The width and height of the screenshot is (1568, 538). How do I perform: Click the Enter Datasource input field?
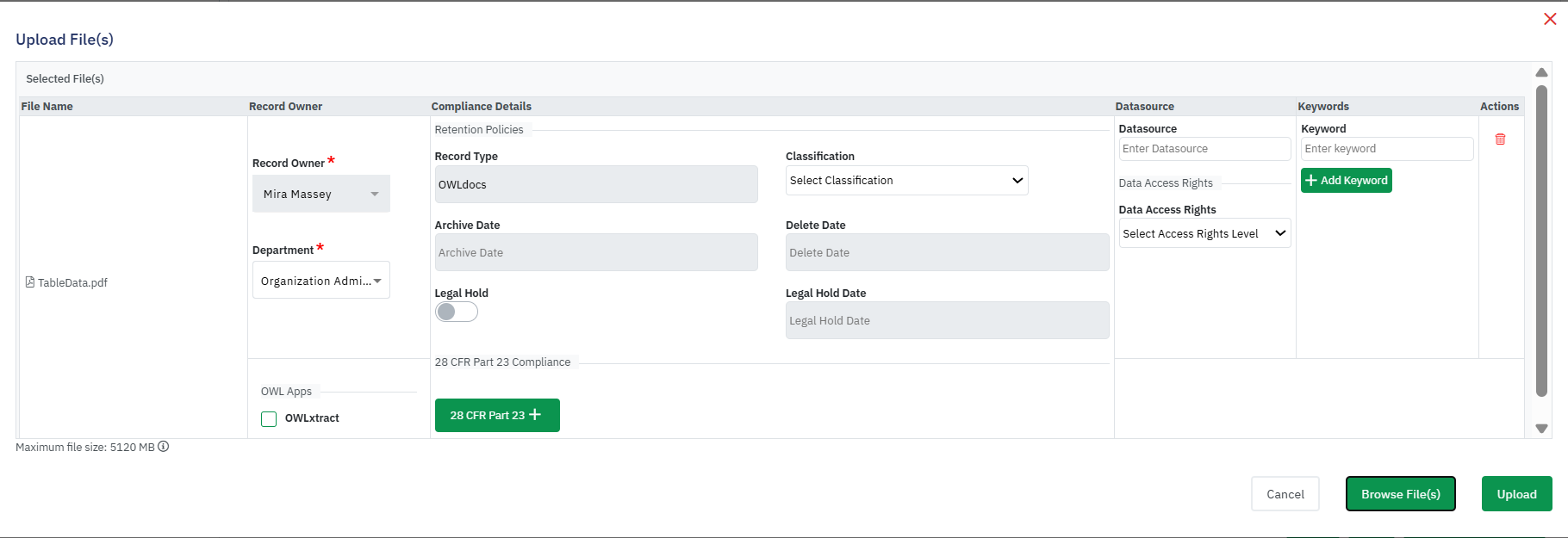(1204, 149)
